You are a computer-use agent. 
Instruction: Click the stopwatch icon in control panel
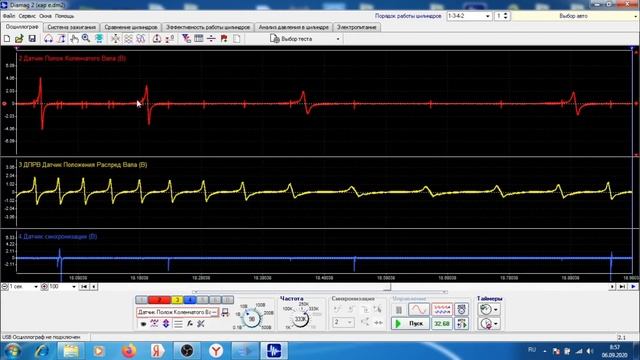click(462, 309)
